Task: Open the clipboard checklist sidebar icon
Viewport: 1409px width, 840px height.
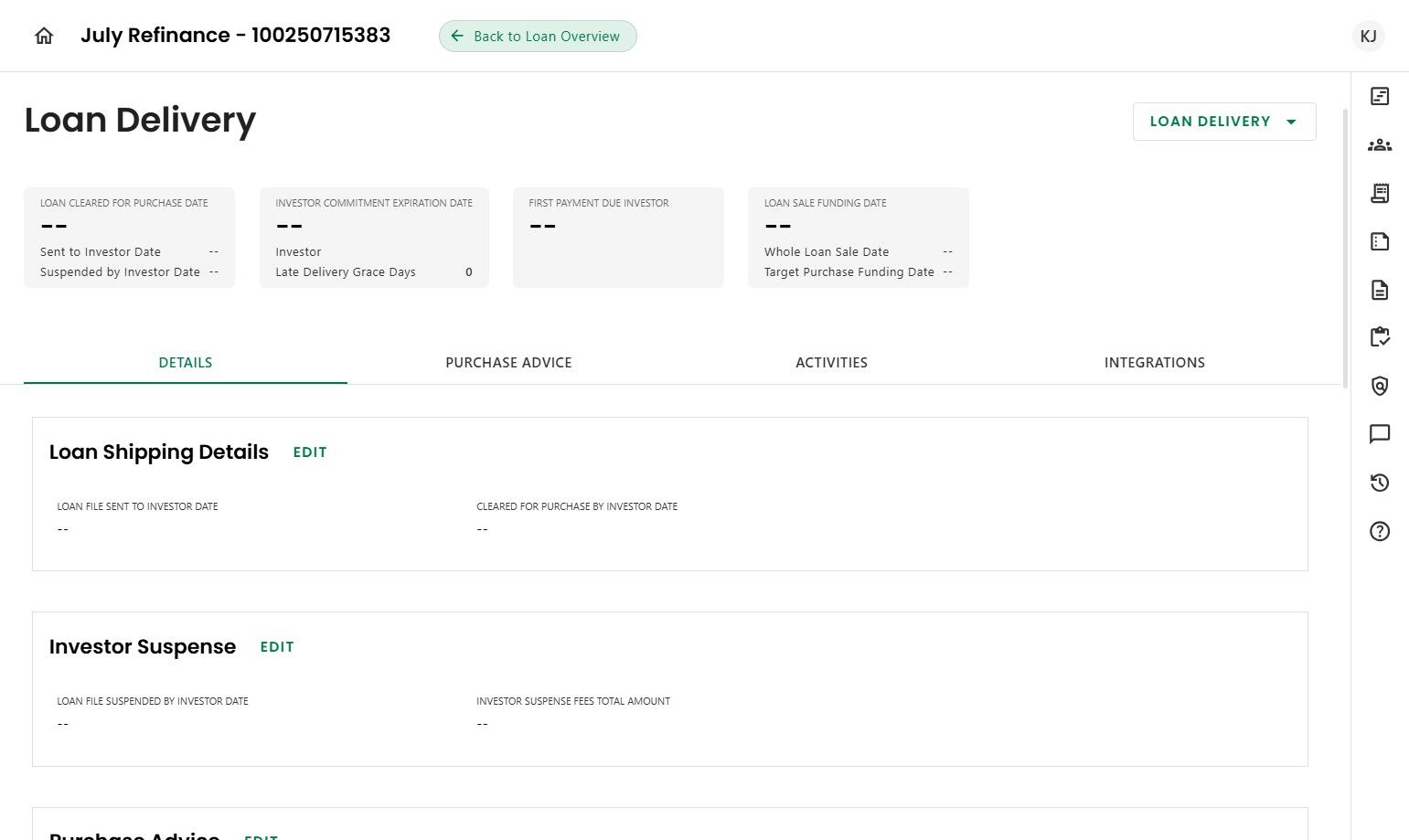Action: (x=1380, y=337)
